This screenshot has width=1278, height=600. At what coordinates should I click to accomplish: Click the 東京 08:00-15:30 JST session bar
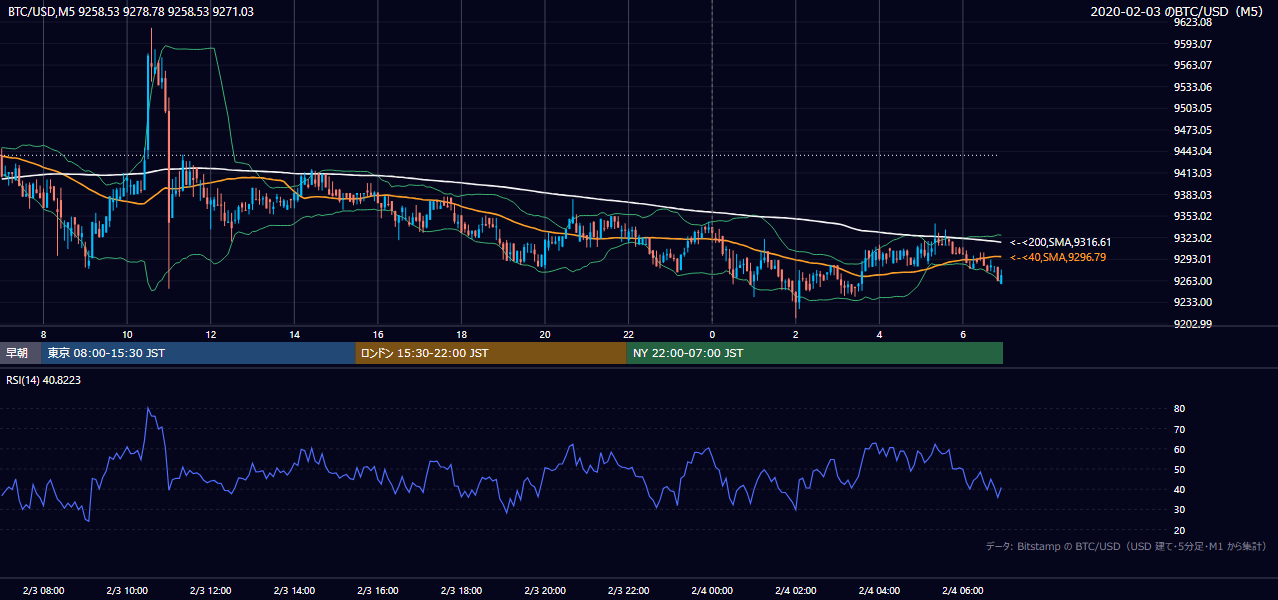click(198, 353)
